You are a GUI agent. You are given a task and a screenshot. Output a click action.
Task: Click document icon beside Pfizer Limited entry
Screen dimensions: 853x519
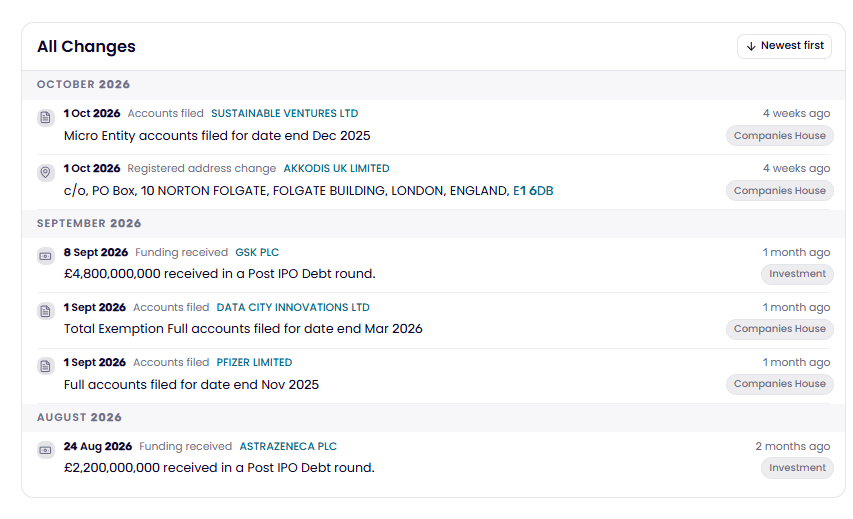46,366
